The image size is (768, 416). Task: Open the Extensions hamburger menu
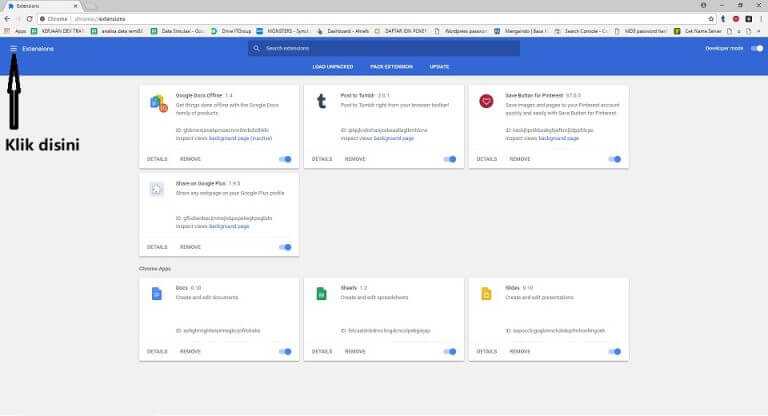tap(13, 48)
